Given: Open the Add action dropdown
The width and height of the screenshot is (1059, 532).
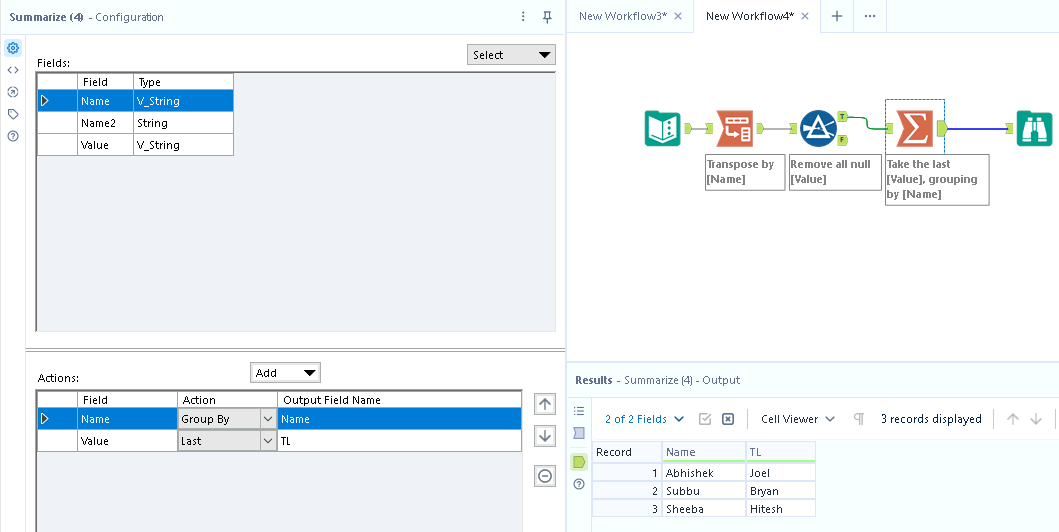Looking at the screenshot, I should 285,373.
